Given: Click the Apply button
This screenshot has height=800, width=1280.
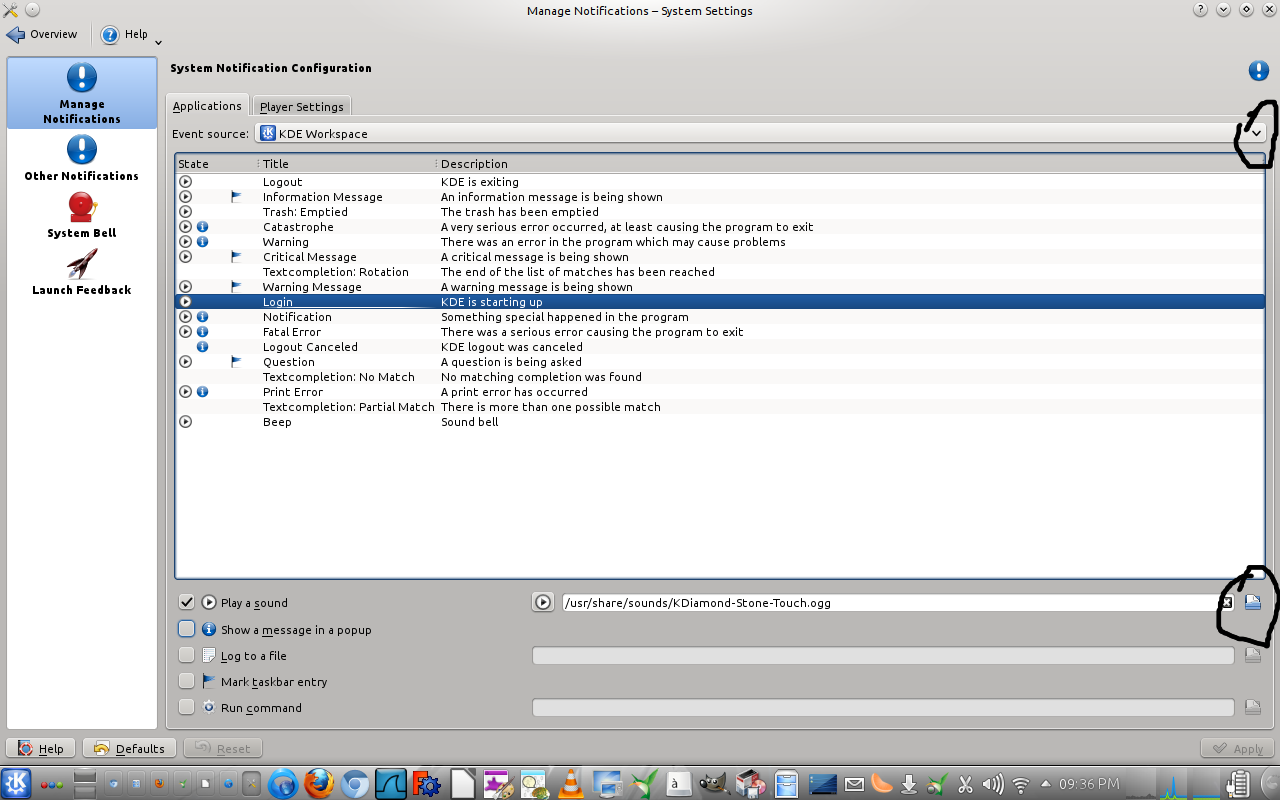Looking at the screenshot, I should [1238, 748].
